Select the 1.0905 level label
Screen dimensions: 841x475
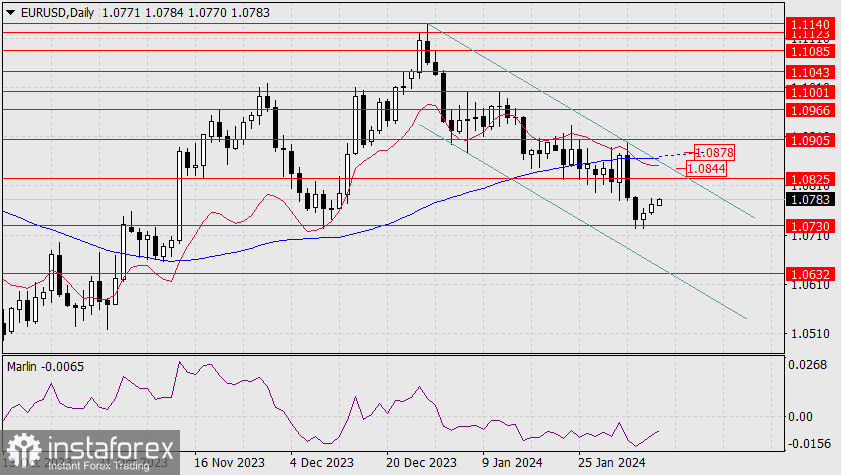[810, 140]
